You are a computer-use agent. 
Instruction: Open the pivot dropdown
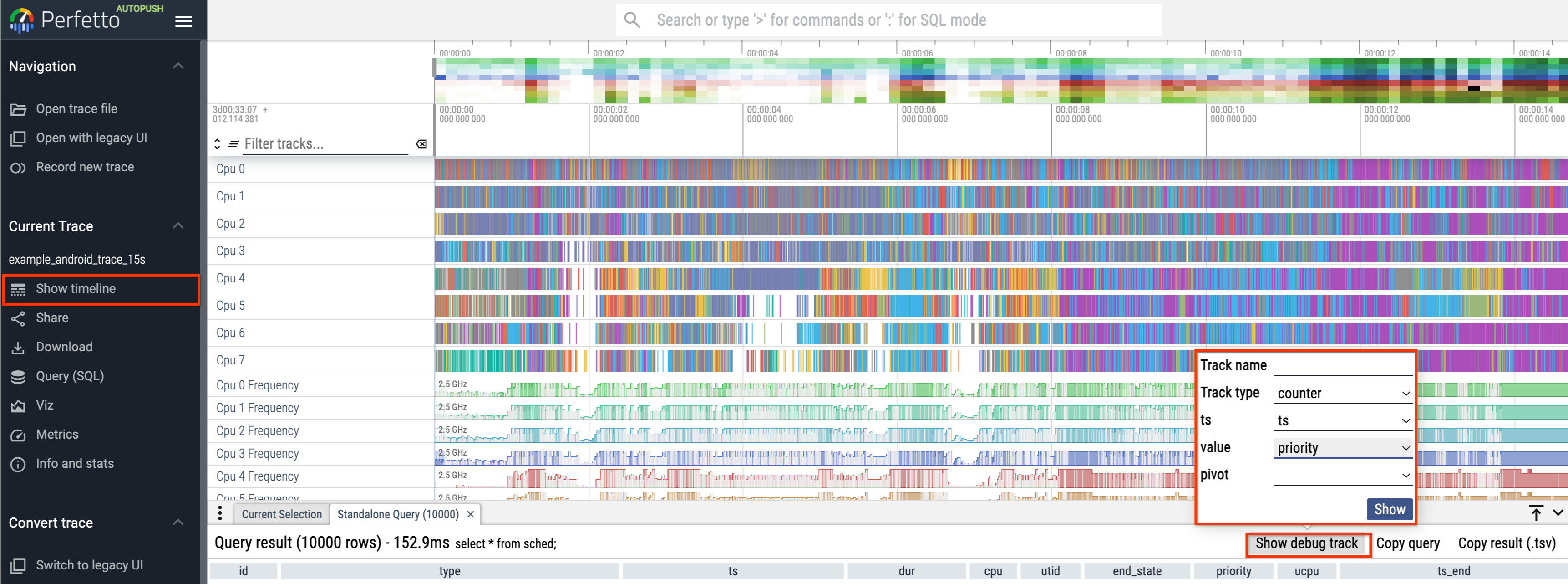tap(1342, 475)
